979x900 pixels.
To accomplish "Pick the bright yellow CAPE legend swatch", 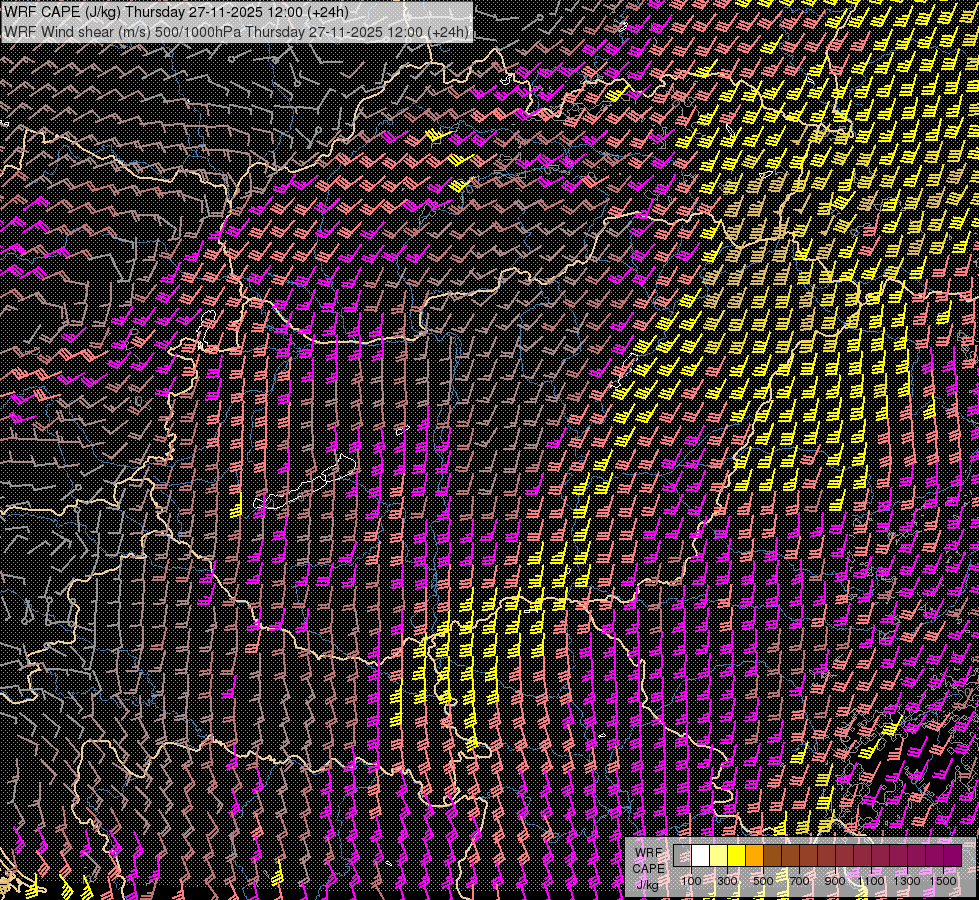I will pos(737,855).
